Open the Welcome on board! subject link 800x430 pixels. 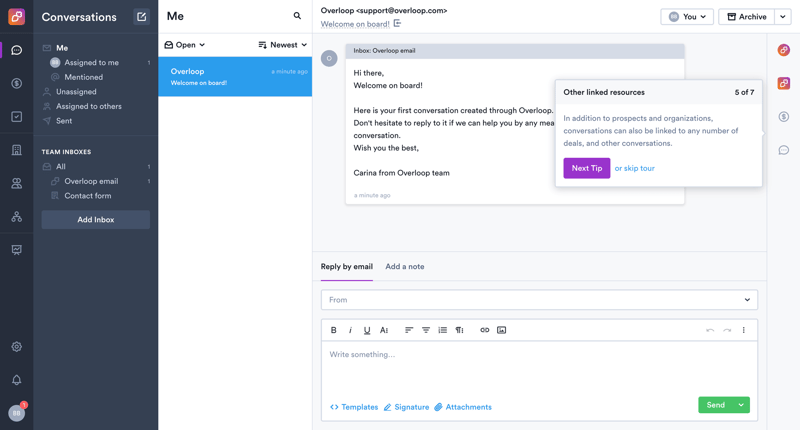pos(355,24)
